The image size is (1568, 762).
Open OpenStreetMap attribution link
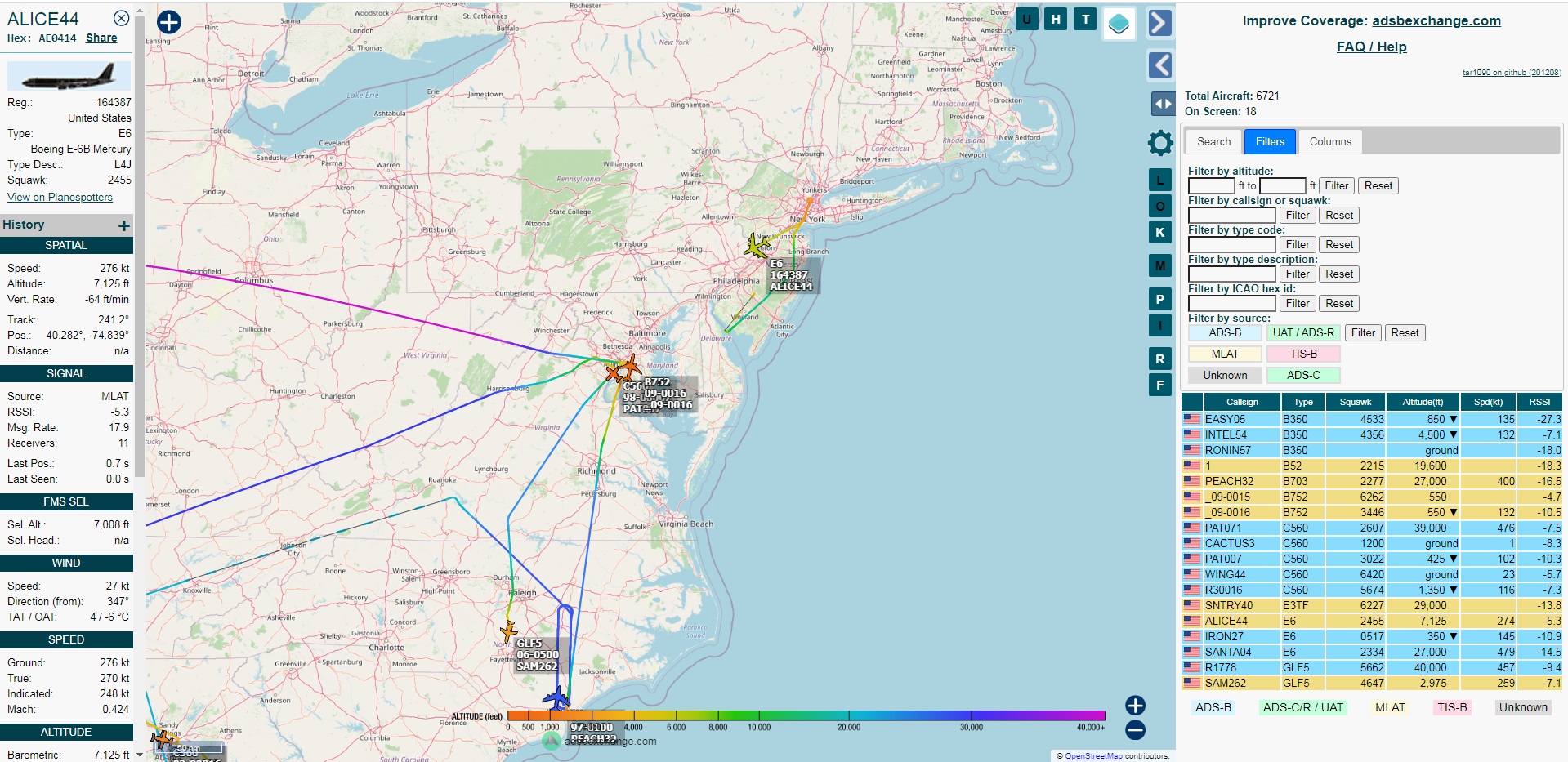[1093, 756]
